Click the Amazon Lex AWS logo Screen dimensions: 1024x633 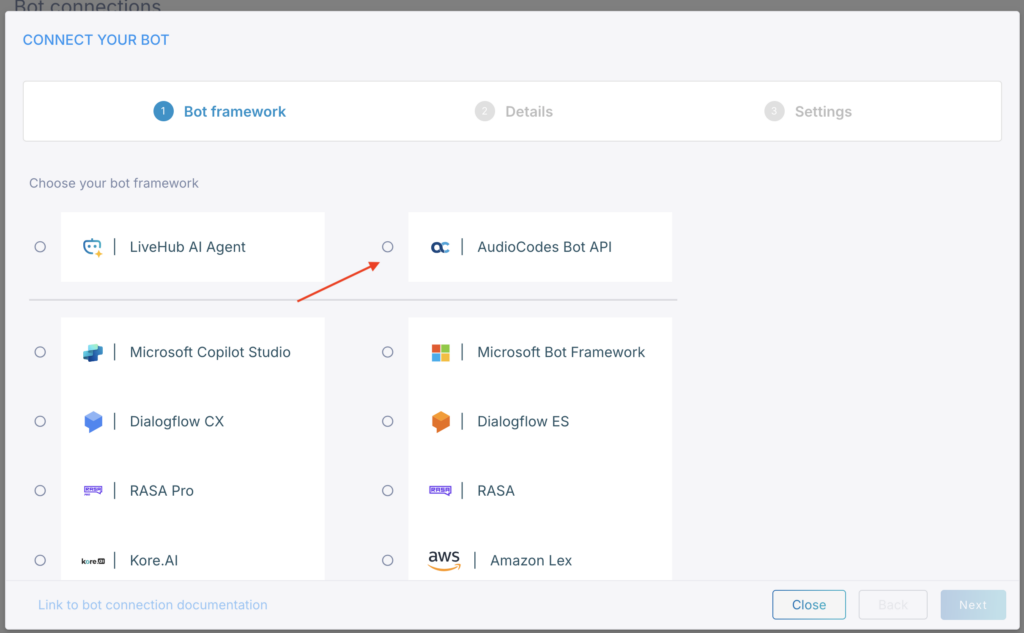(444, 560)
